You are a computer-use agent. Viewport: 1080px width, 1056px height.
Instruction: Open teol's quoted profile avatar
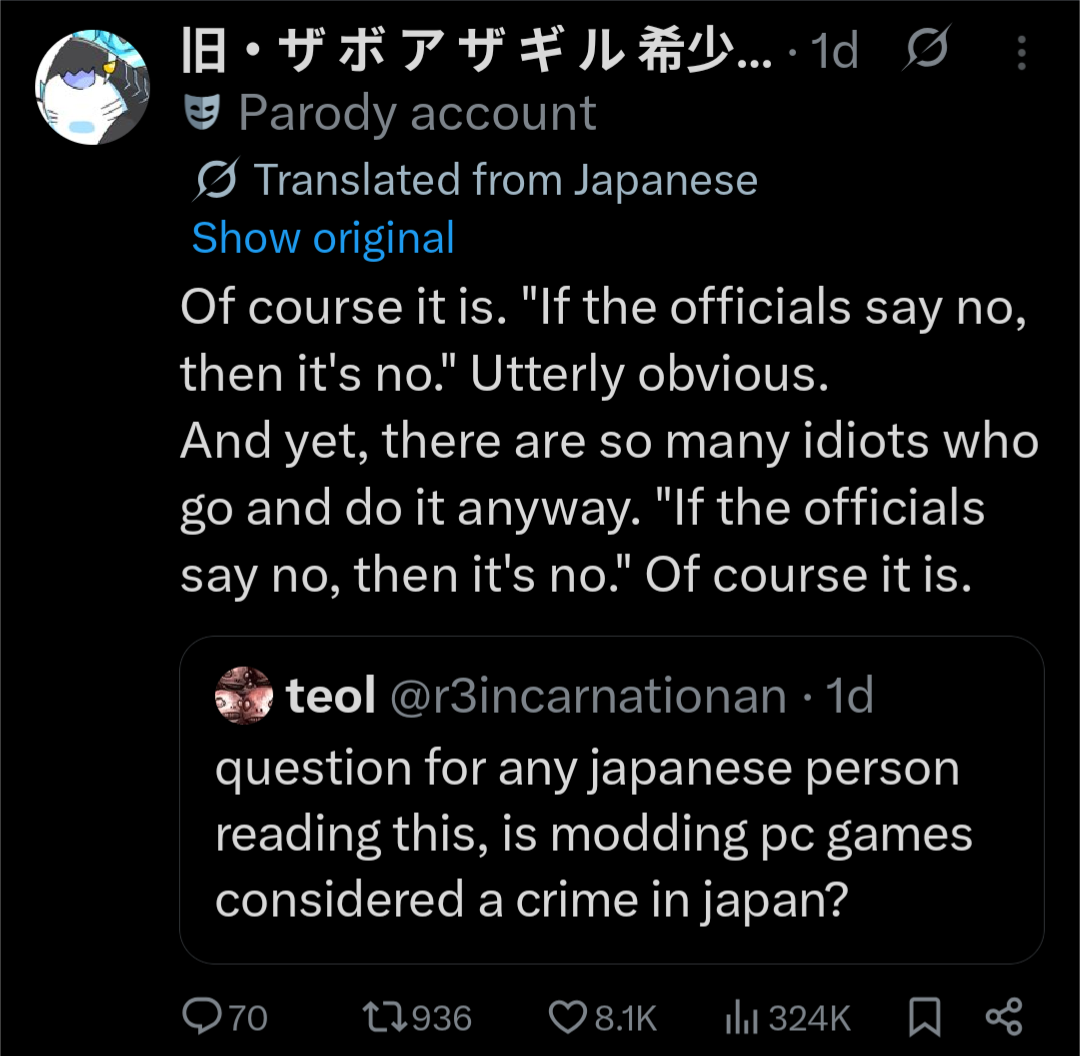point(243,696)
